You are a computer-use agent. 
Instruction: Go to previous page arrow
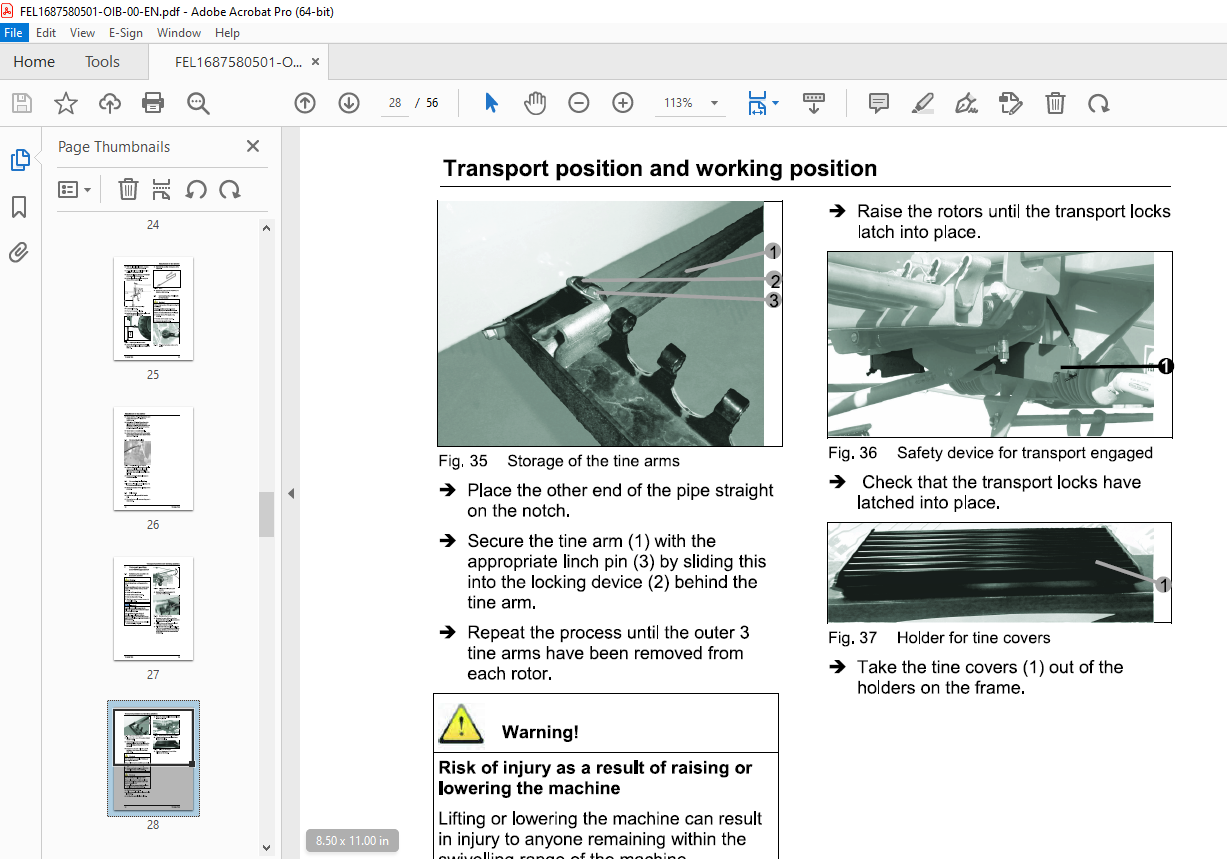[x=305, y=103]
